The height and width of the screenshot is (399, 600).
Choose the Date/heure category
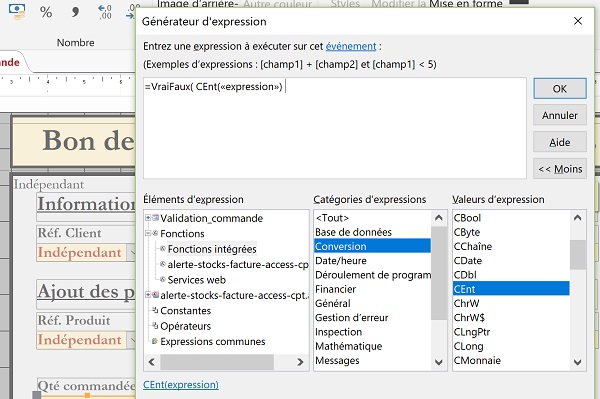tap(372, 261)
